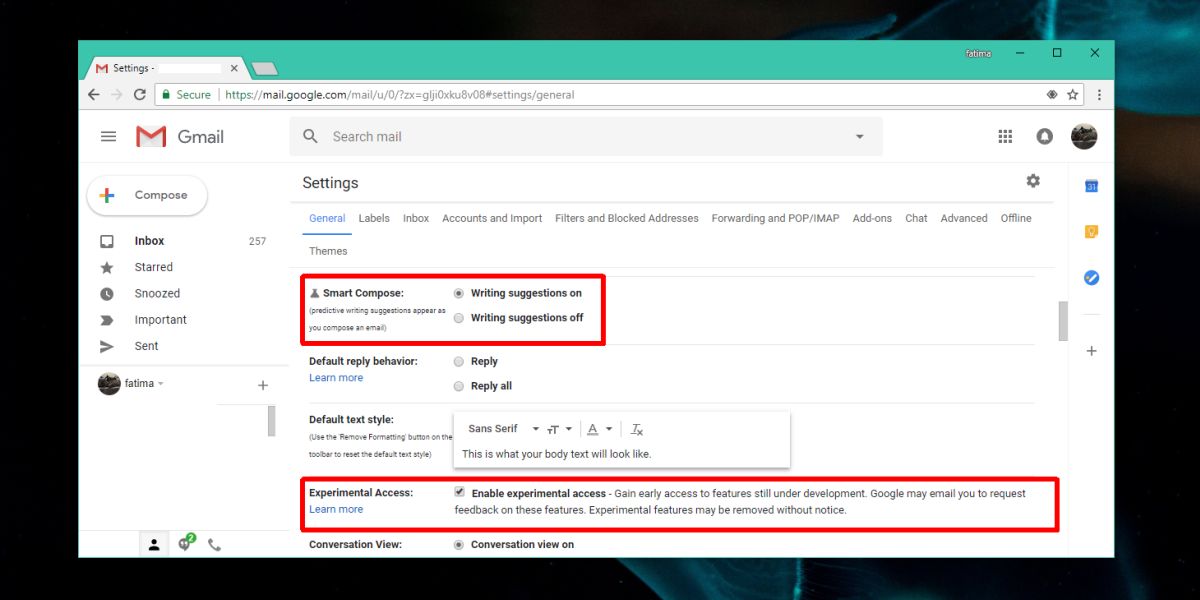The height and width of the screenshot is (600, 1200).
Task: Open the Accounts and Import tab
Action: point(492,218)
